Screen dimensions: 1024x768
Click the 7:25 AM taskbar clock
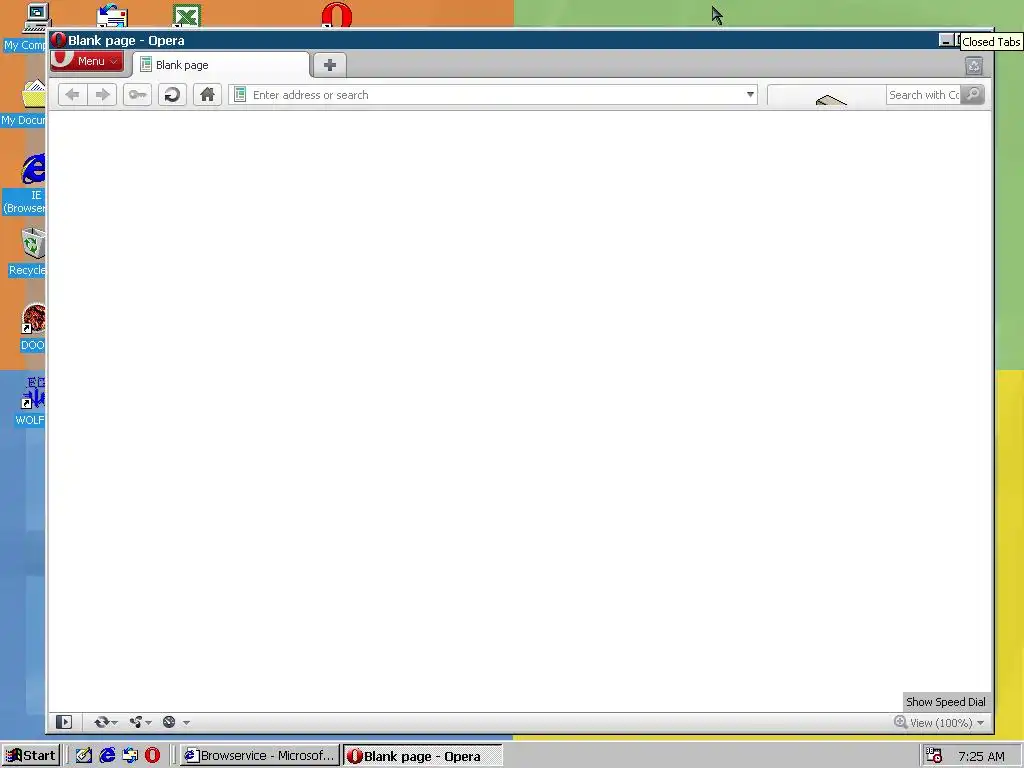pyautogui.click(x=982, y=756)
